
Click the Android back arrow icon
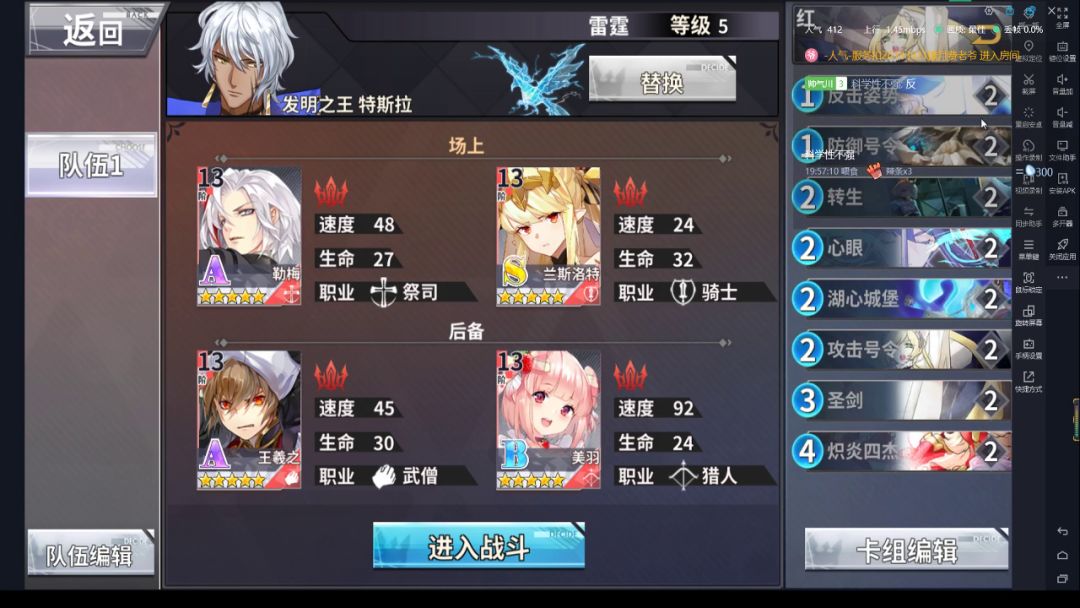[x=1062, y=531]
